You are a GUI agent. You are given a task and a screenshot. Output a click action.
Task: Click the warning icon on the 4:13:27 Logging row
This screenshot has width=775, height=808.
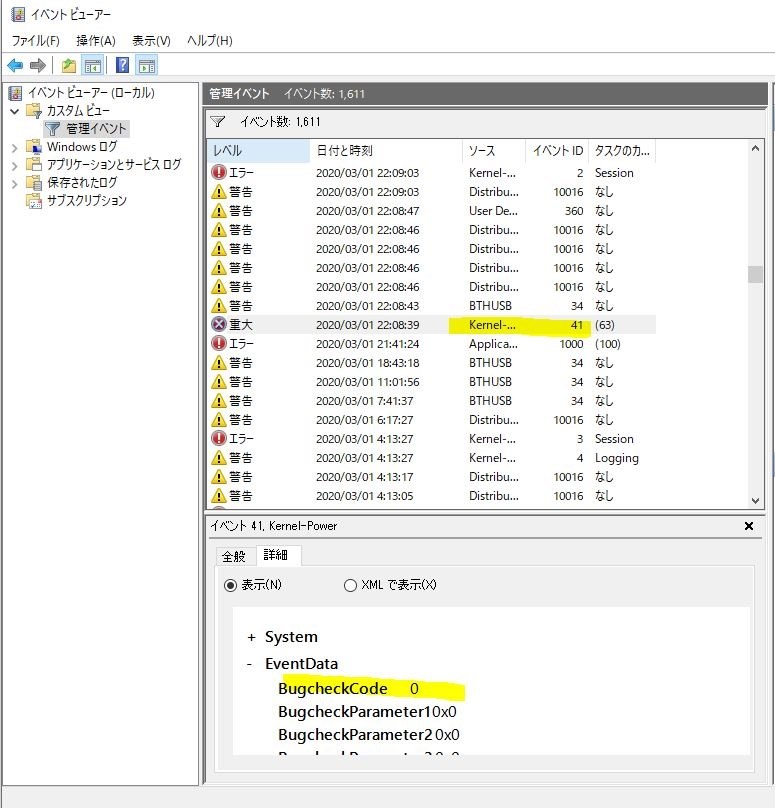(x=219, y=458)
